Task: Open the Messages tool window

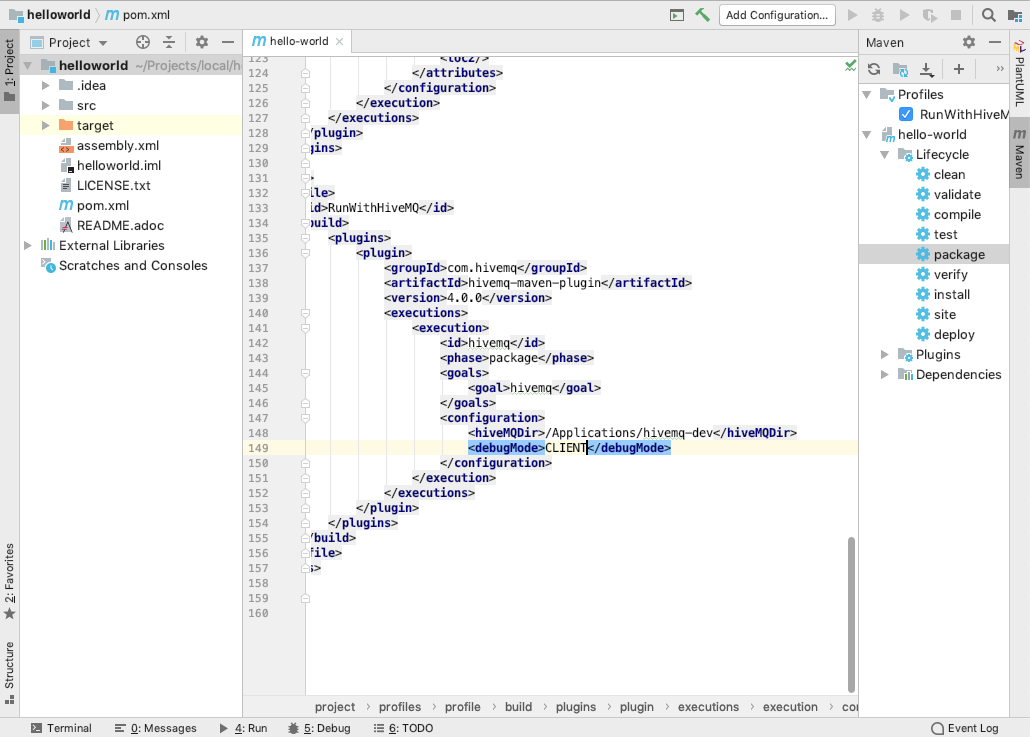Action: [x=155, y=728]
